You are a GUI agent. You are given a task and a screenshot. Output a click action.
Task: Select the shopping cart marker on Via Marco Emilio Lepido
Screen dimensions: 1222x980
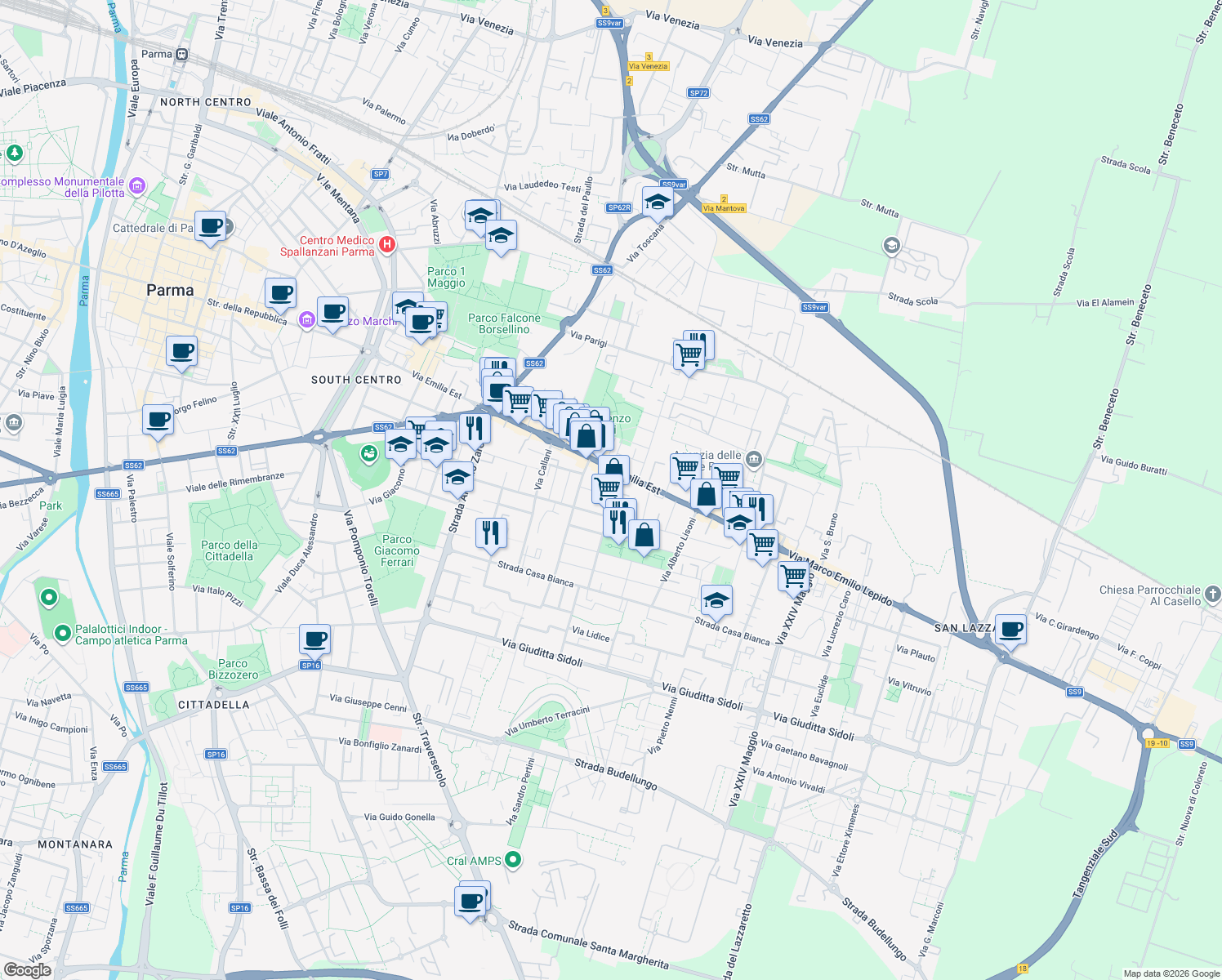click(792, 577)
